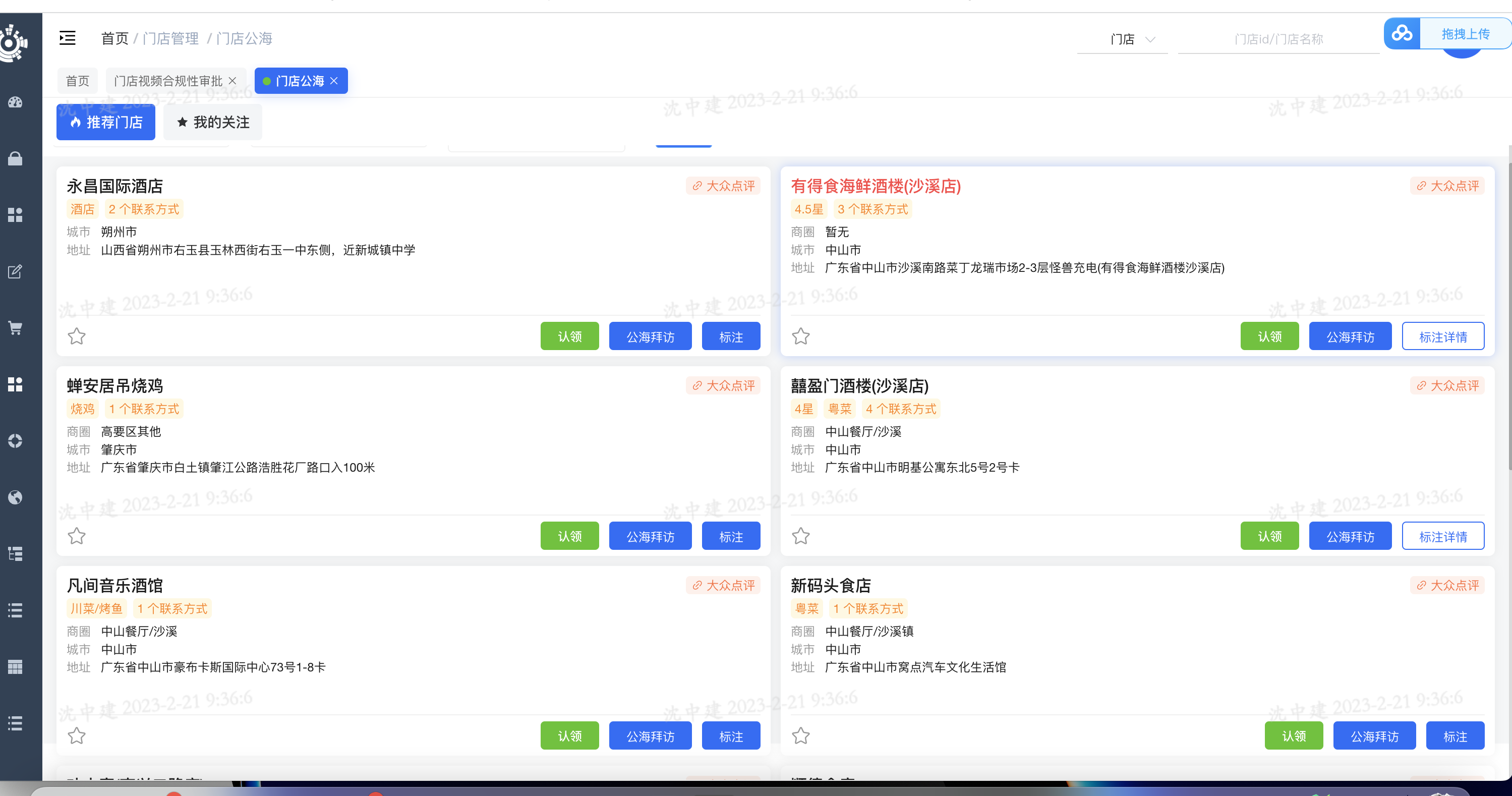The width and height of the screenshot is (1512, 796).
Task: Open the edit pencil icon in sidebar
Action: point(15,272)
